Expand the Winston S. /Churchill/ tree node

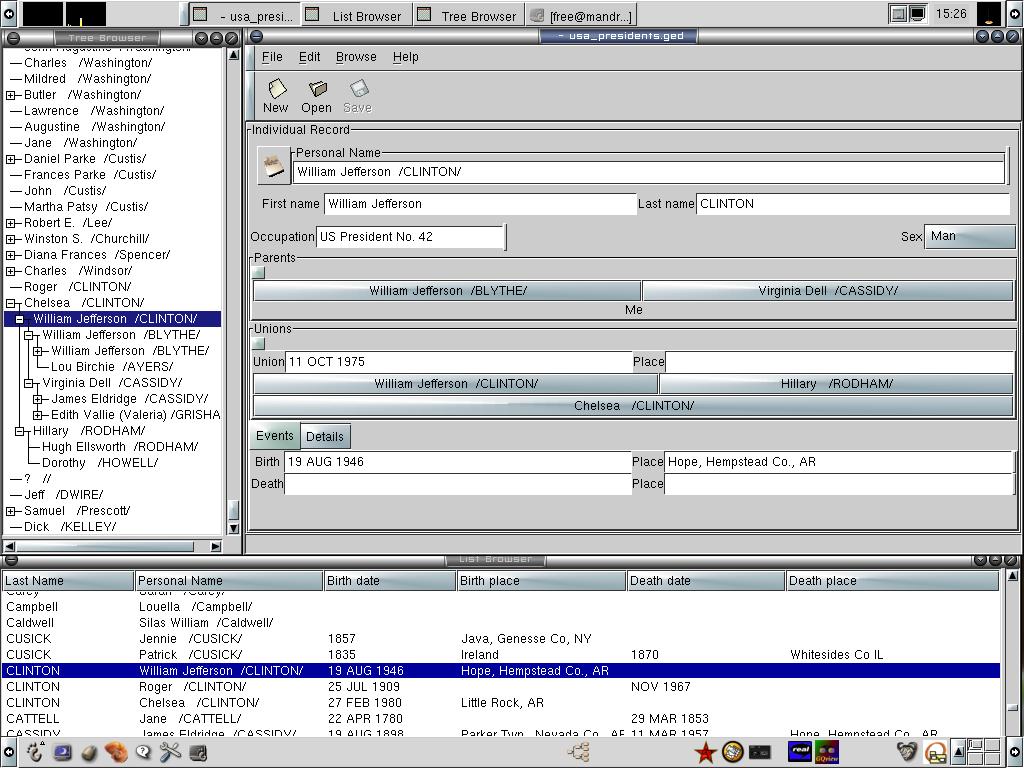(10, 239)
